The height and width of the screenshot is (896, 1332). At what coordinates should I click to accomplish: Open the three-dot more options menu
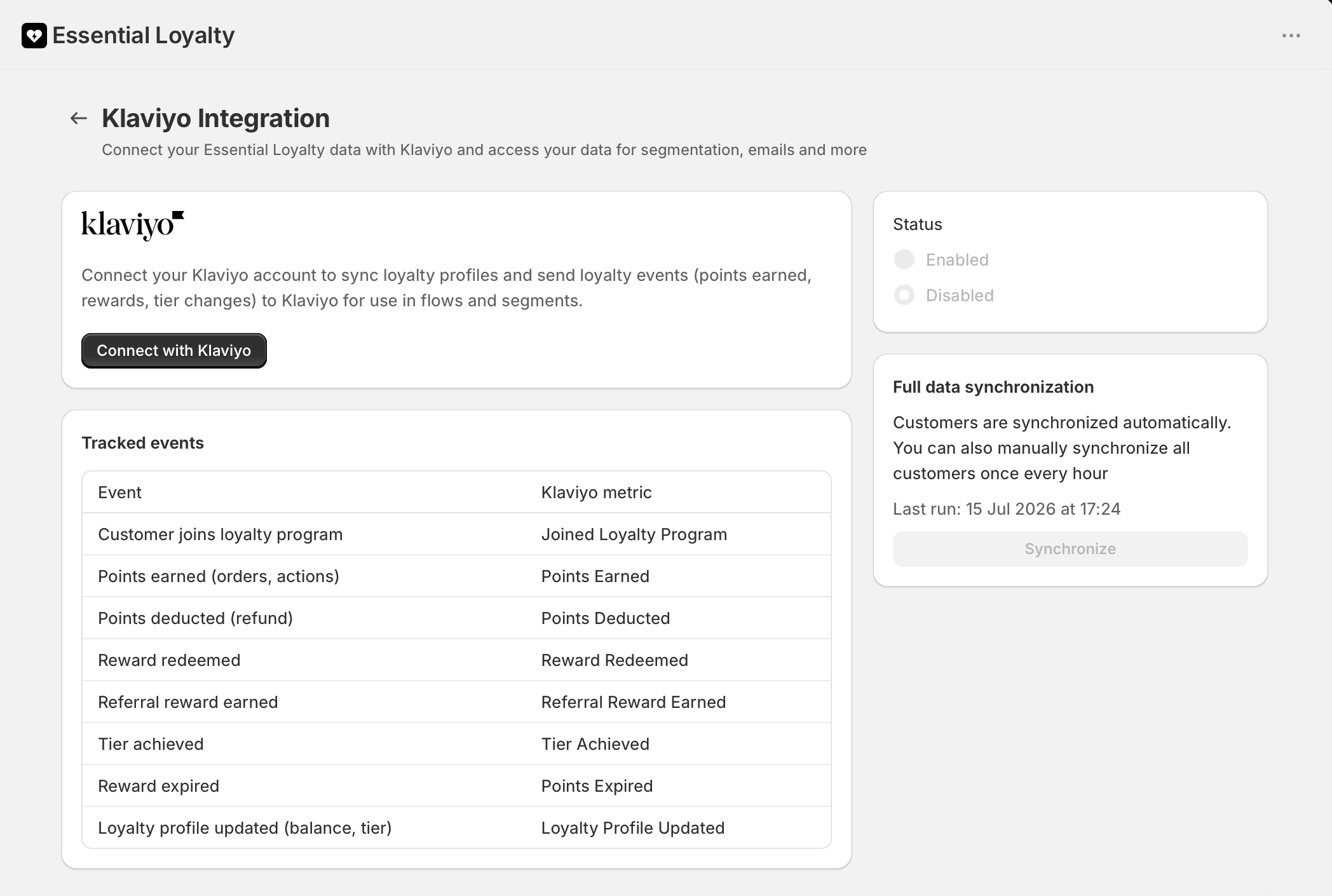click(x=1291, y=36)
